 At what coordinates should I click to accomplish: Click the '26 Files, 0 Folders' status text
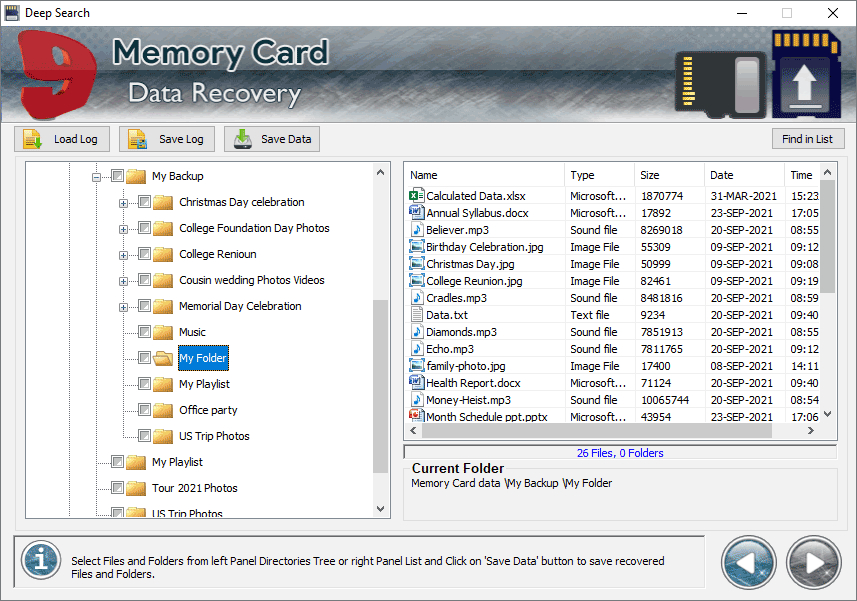point(620,453)
